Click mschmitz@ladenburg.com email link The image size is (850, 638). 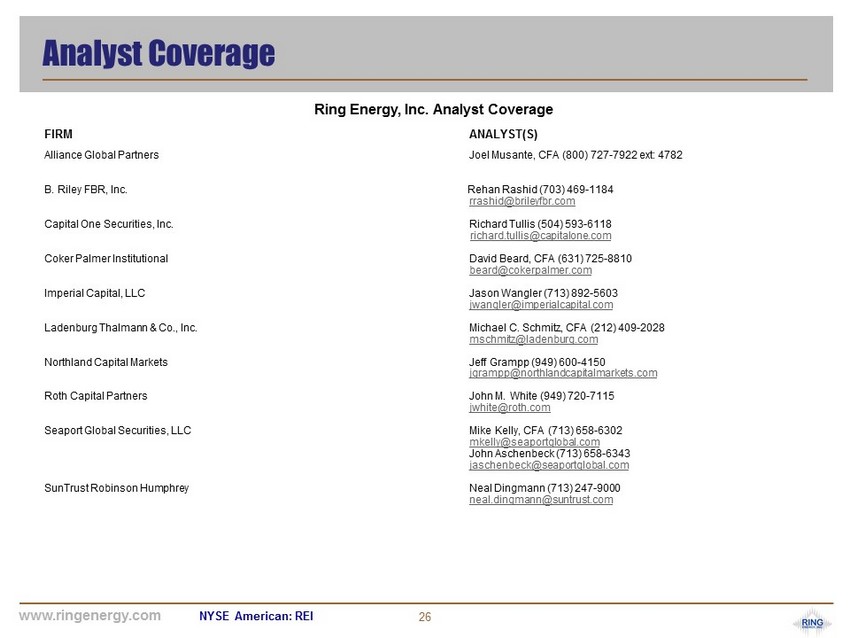coord(533,339)
